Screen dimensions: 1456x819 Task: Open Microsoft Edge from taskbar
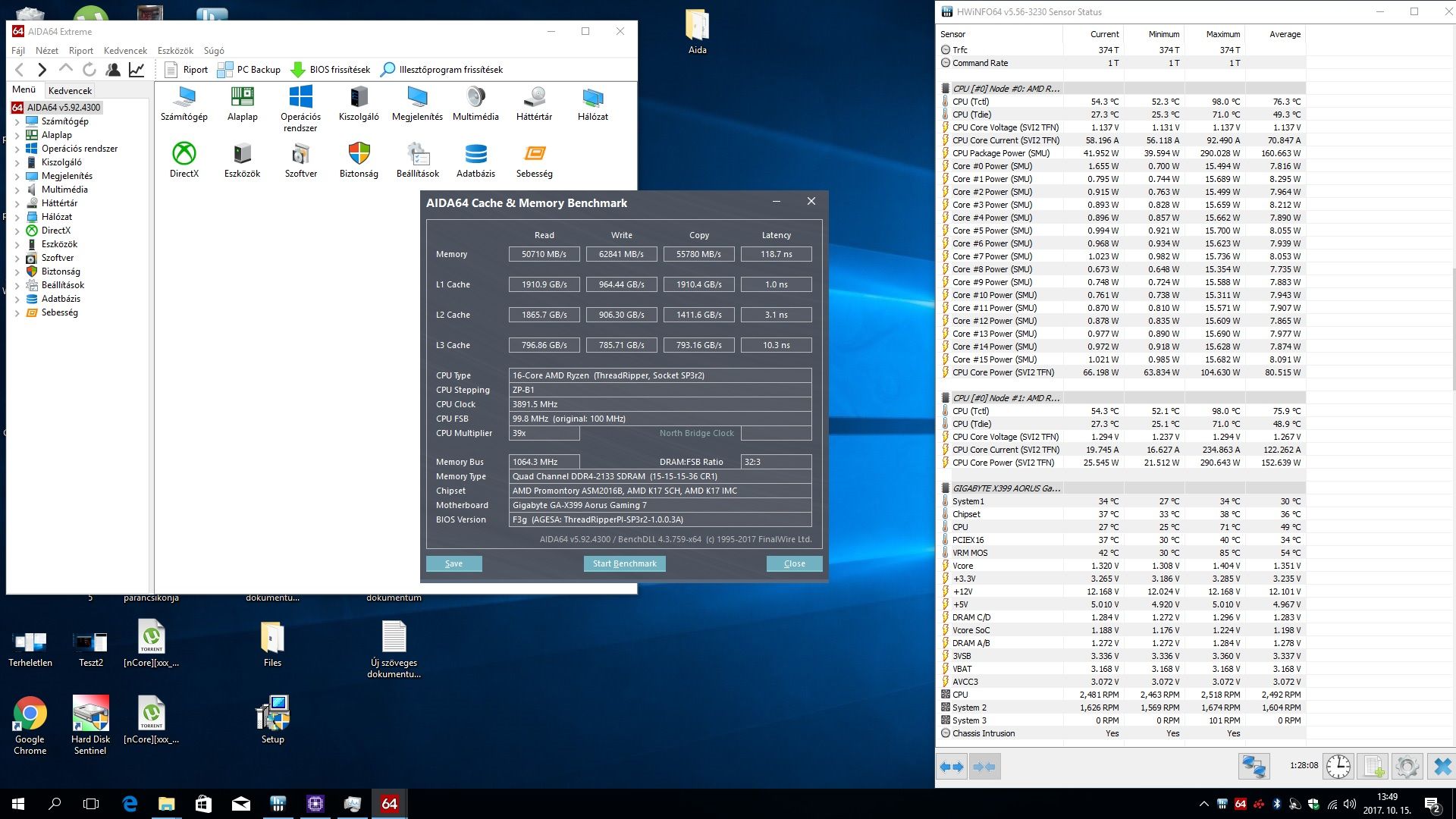click(x=130, y=804)
